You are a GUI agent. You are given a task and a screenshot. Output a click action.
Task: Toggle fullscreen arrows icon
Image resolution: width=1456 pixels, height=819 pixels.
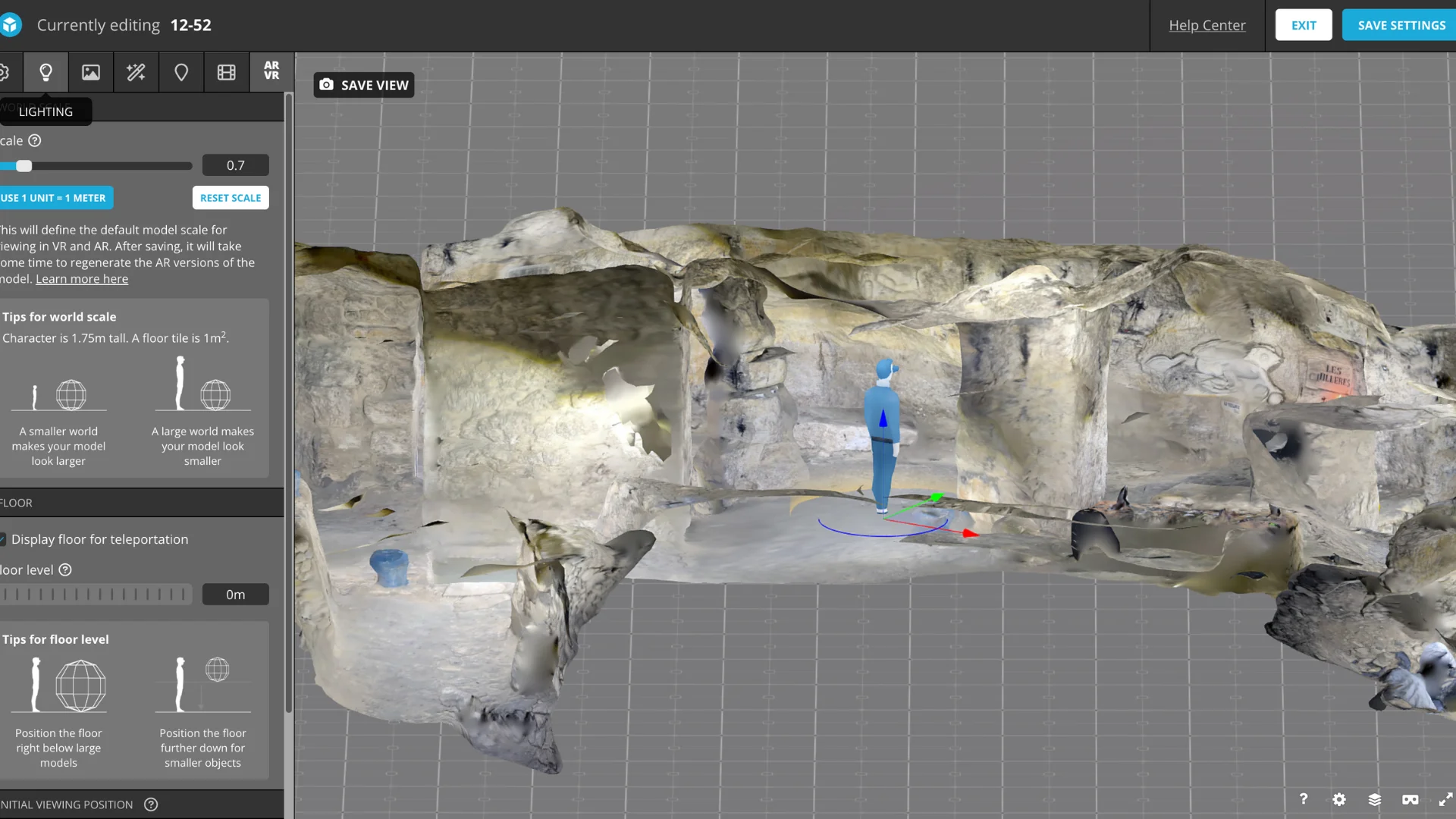pyautogui.click(x=1445, y=799)
